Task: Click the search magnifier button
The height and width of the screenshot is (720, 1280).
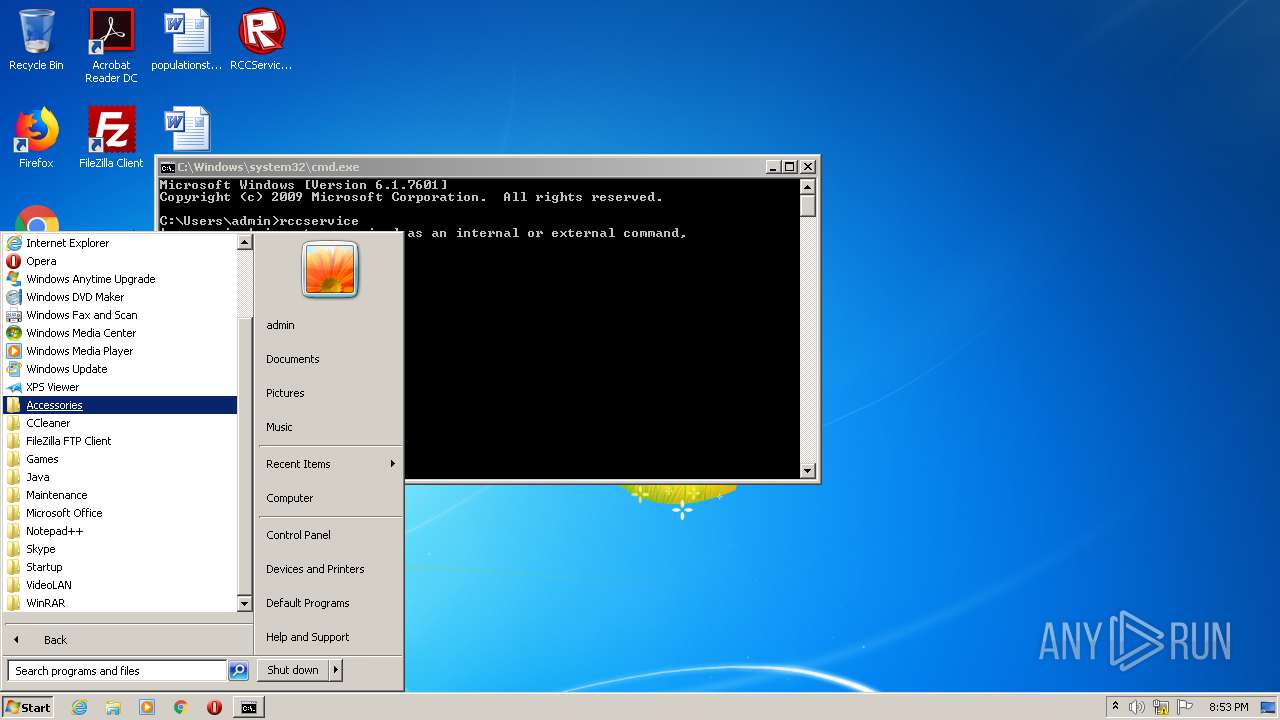Action: [x=238, y=671]
